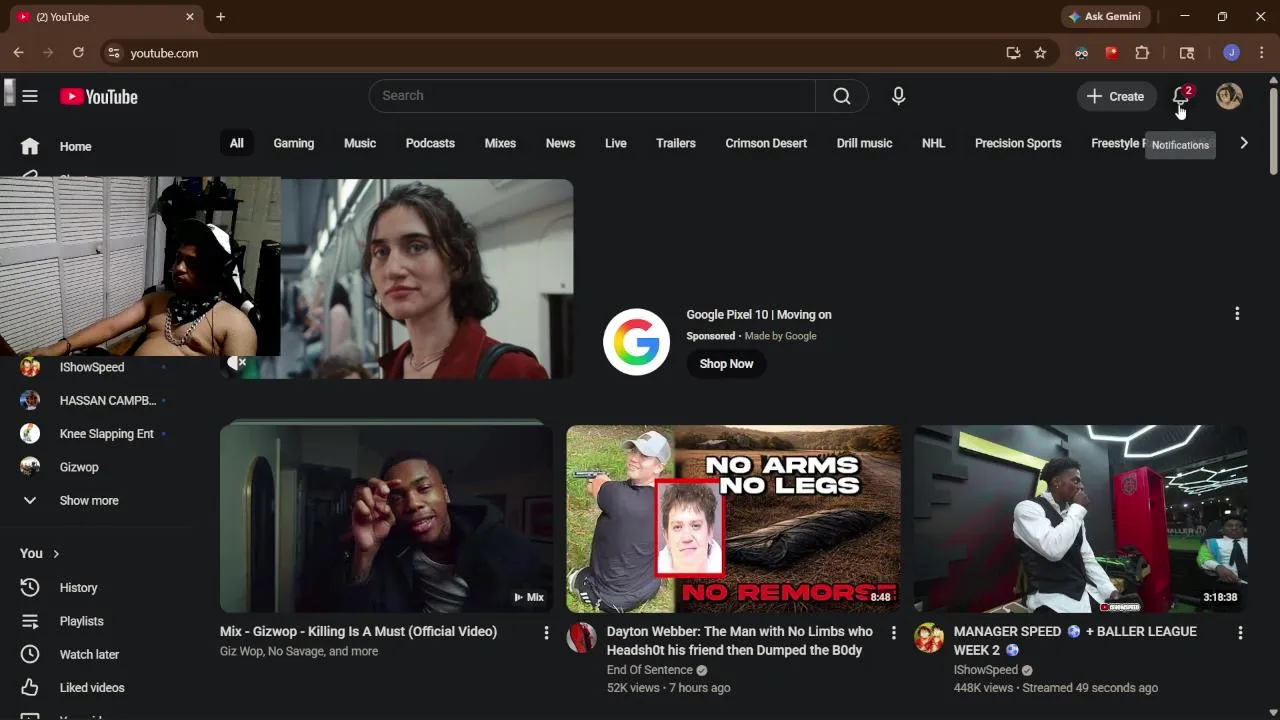
Task: Open the NO ARMS NO LEGS thumbnail
Action: tap(733, 518)
